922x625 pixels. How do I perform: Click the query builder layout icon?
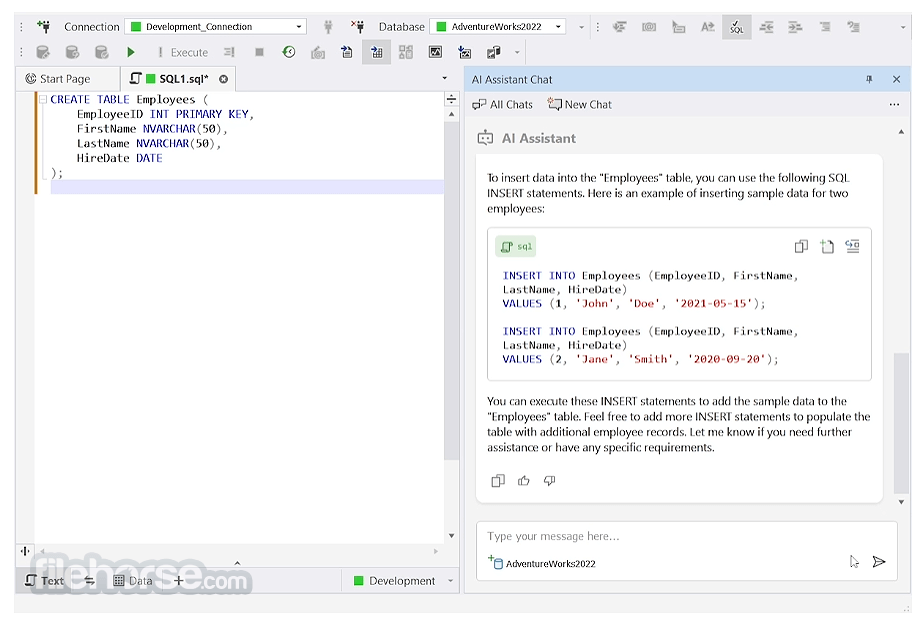point(406,52)
